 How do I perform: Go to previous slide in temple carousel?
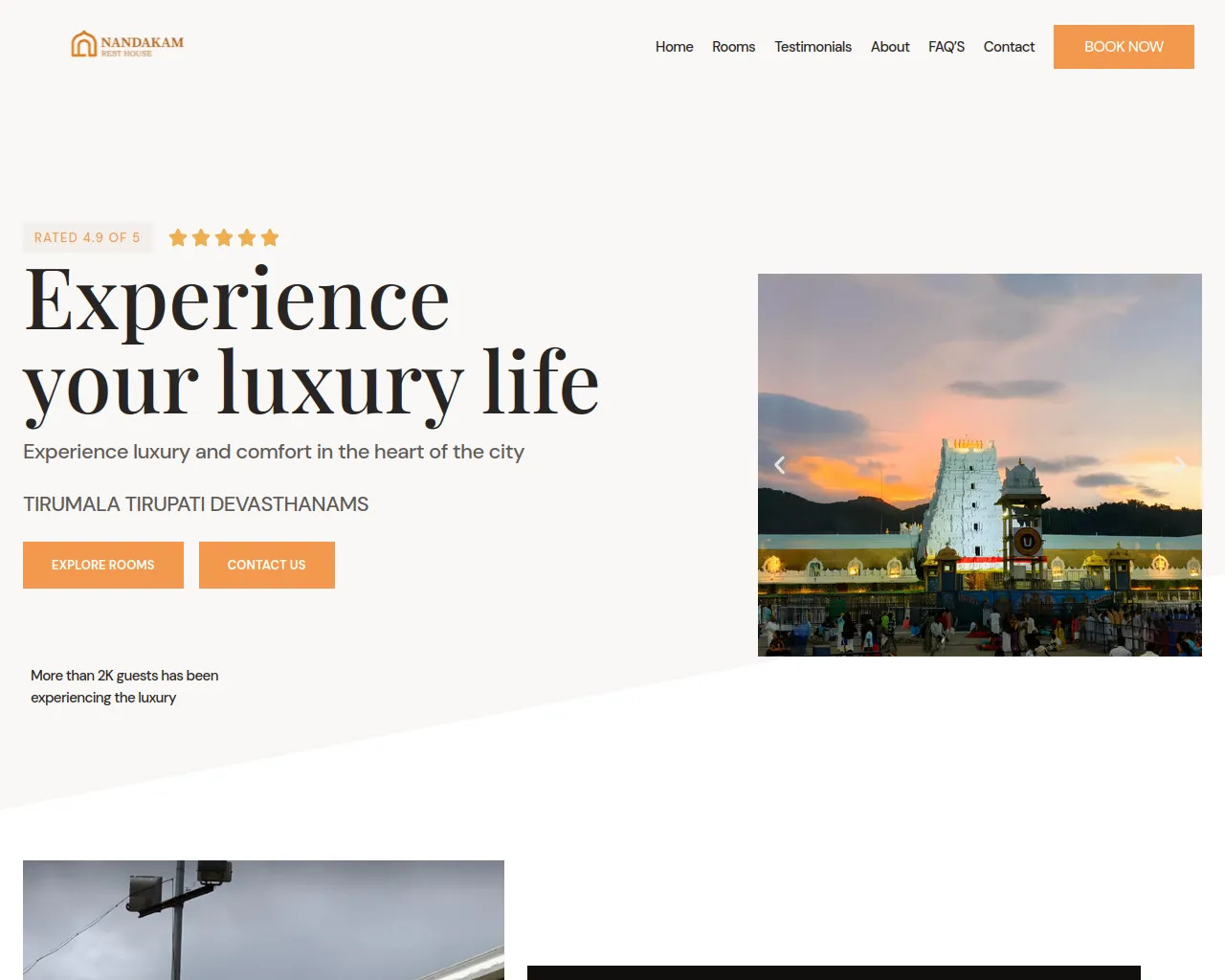click(x=779, y=465)
